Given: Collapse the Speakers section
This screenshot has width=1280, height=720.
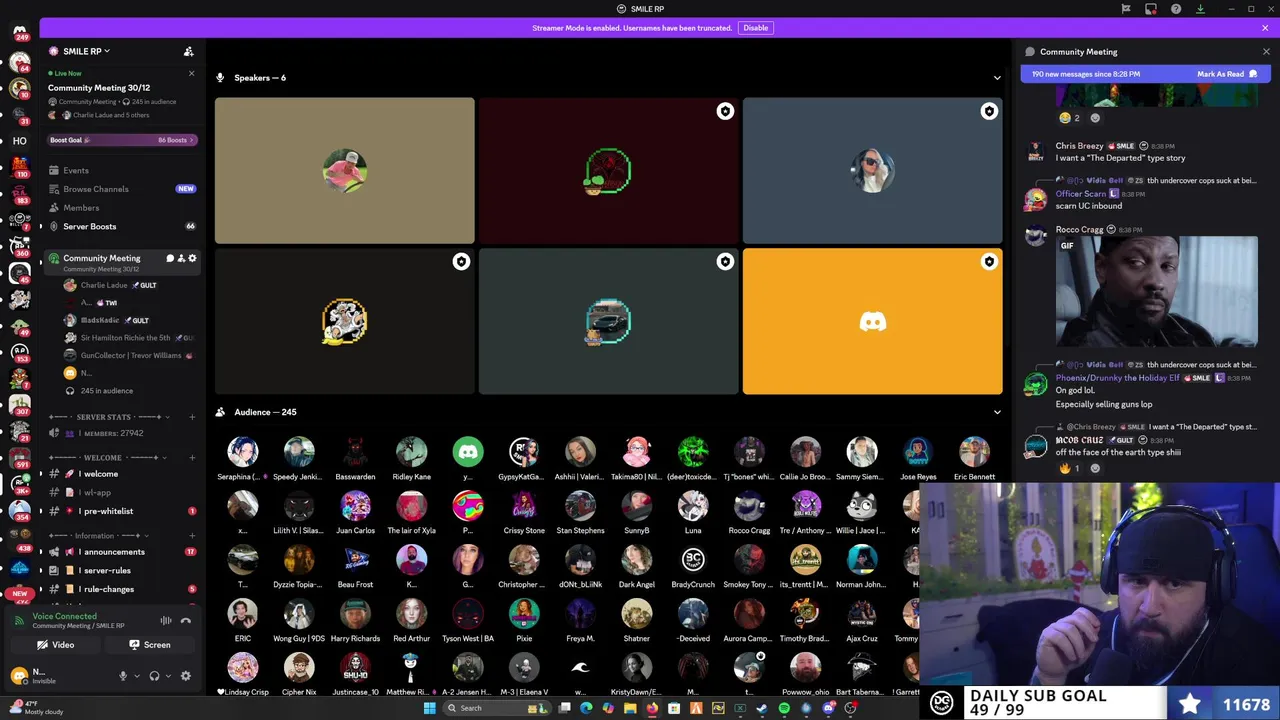Looking at the screenshot, I should click(996, 78).
